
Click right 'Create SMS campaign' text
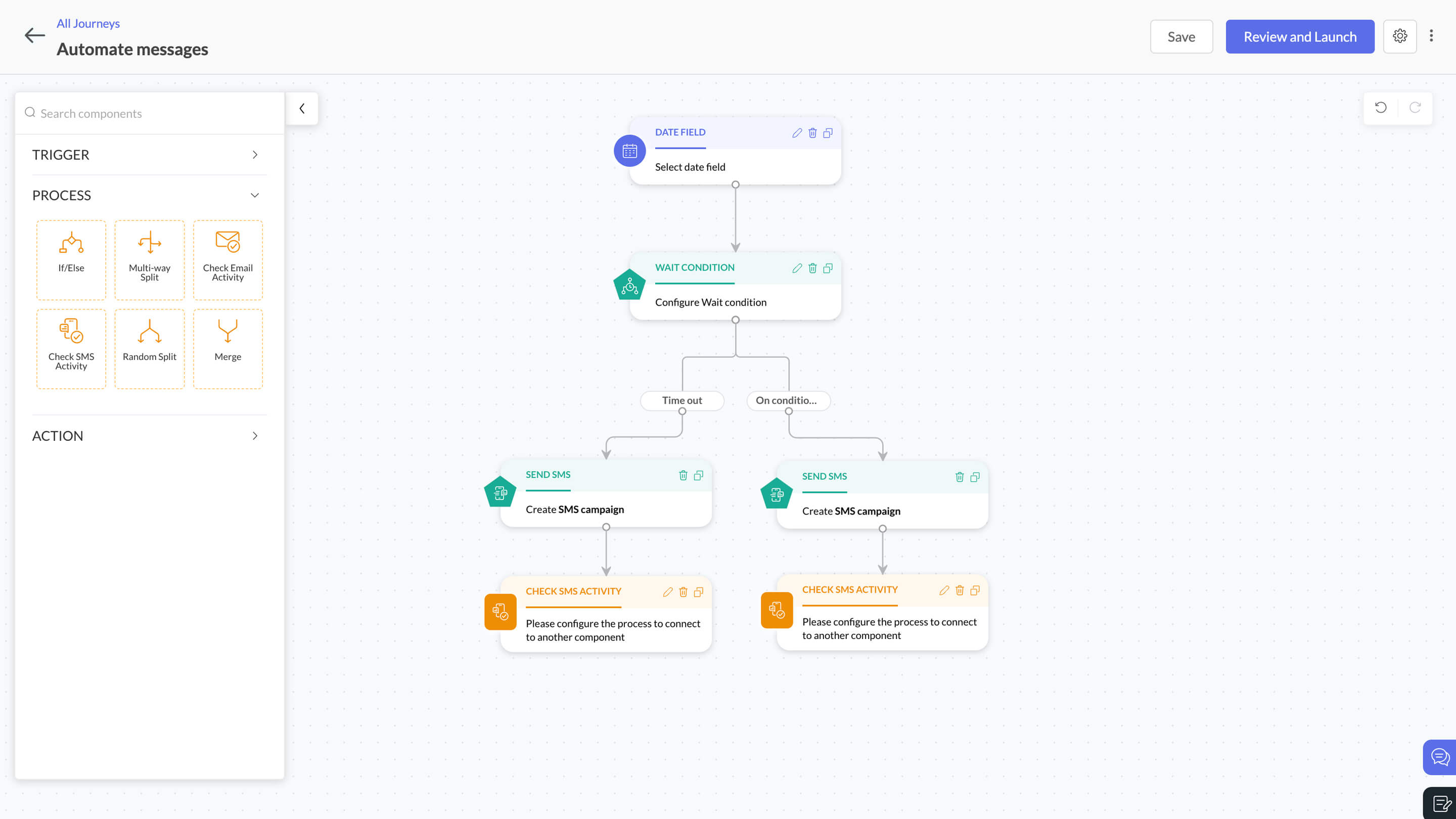(851, 512)
